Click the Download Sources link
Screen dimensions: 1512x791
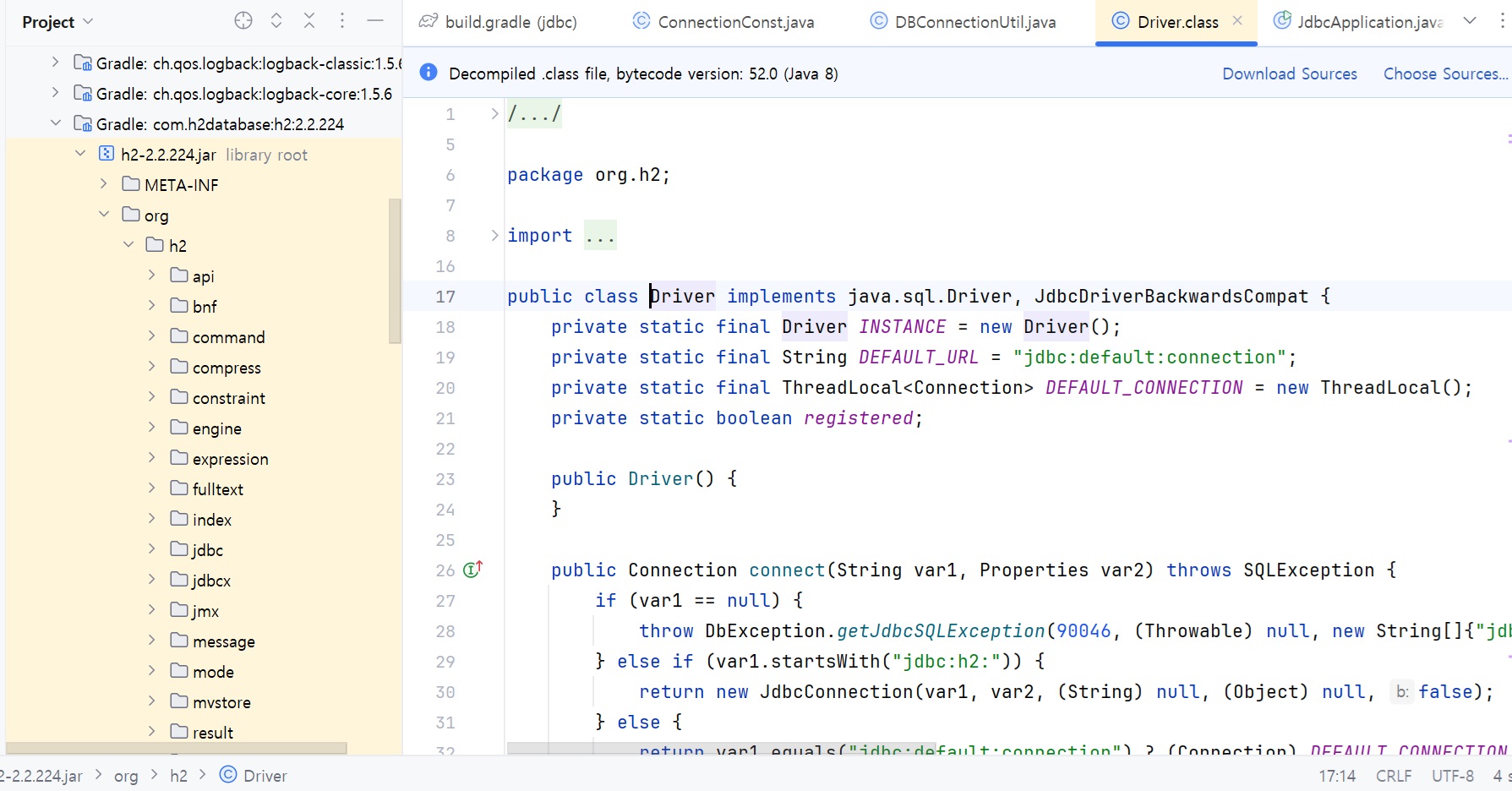click(x=1289, y=74)
